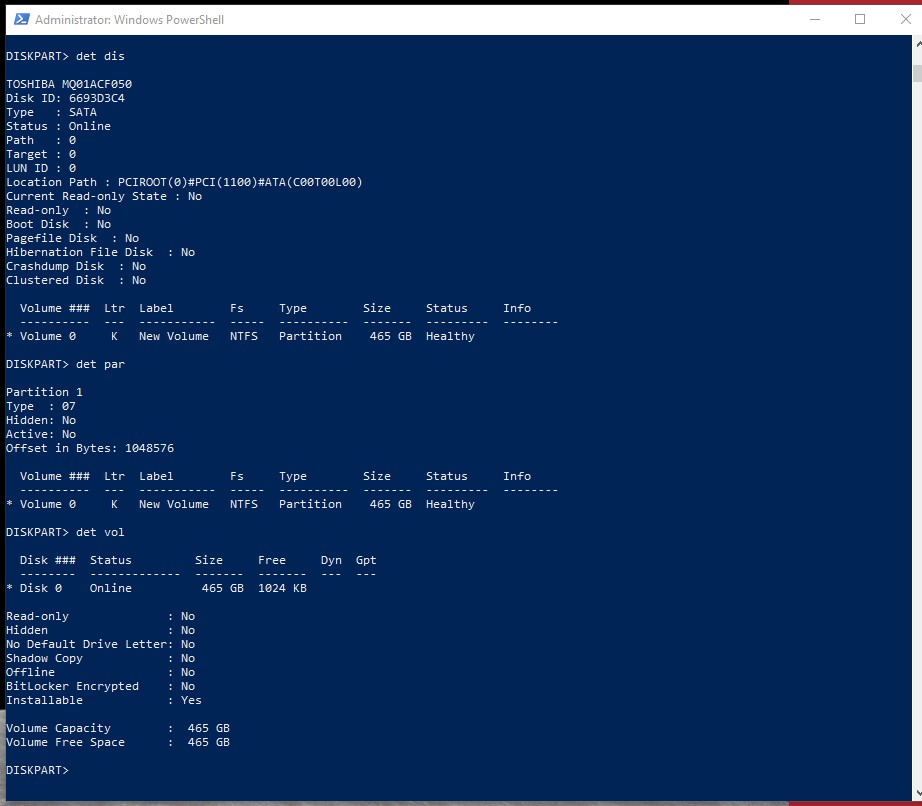Minimize the PowerShell window

point(814,19)
